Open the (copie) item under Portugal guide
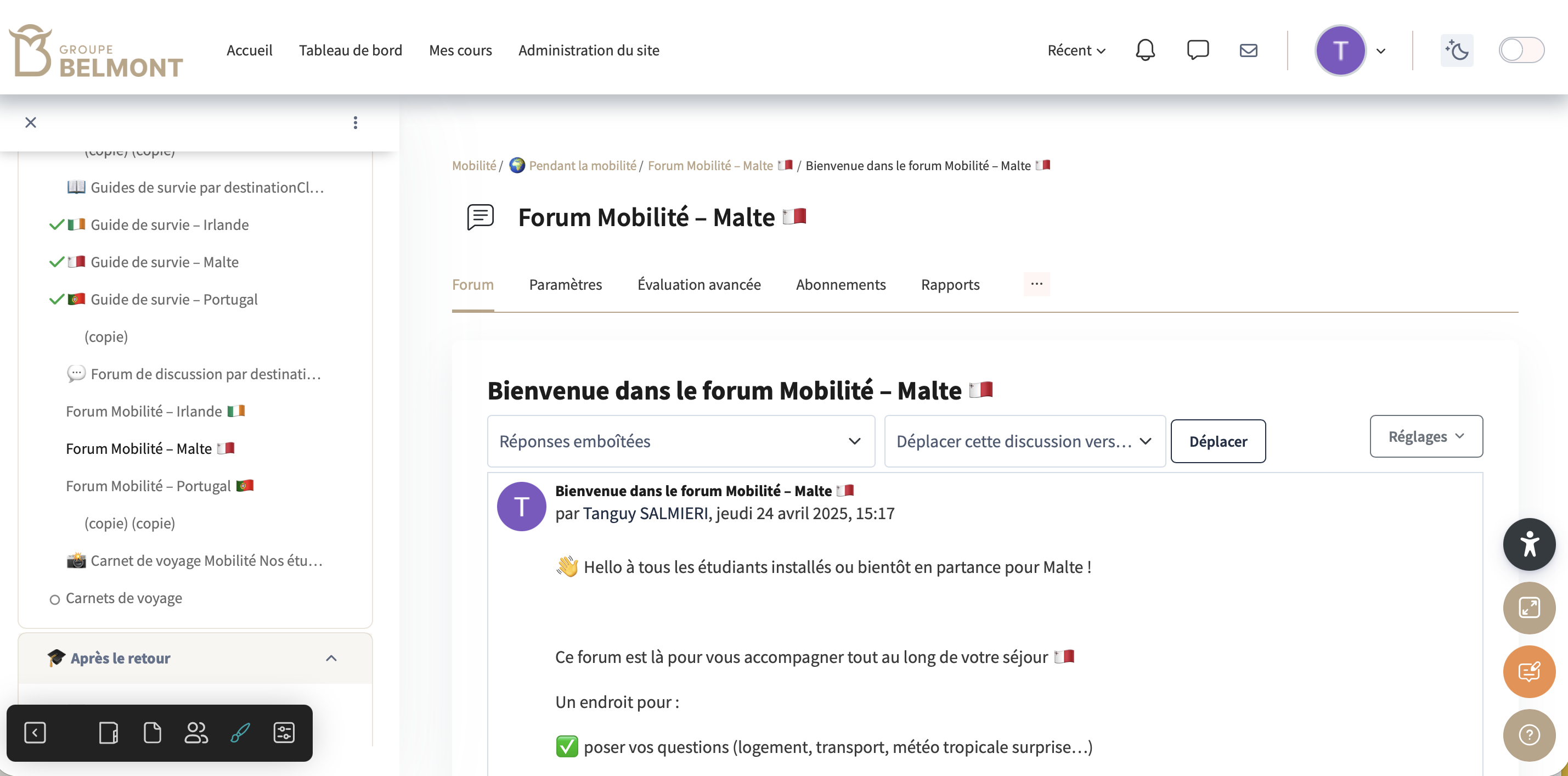This screenshot has width=1568, height=776. [106, 336]
